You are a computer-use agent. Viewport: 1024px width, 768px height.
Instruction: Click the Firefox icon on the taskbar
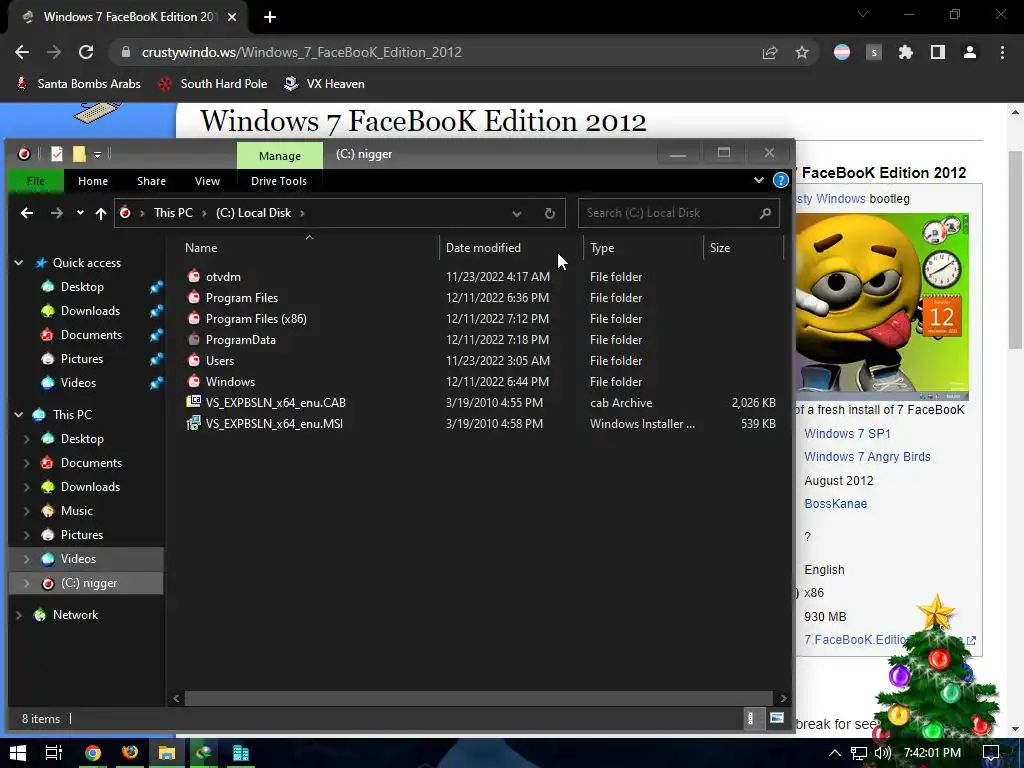coord(130,753)
